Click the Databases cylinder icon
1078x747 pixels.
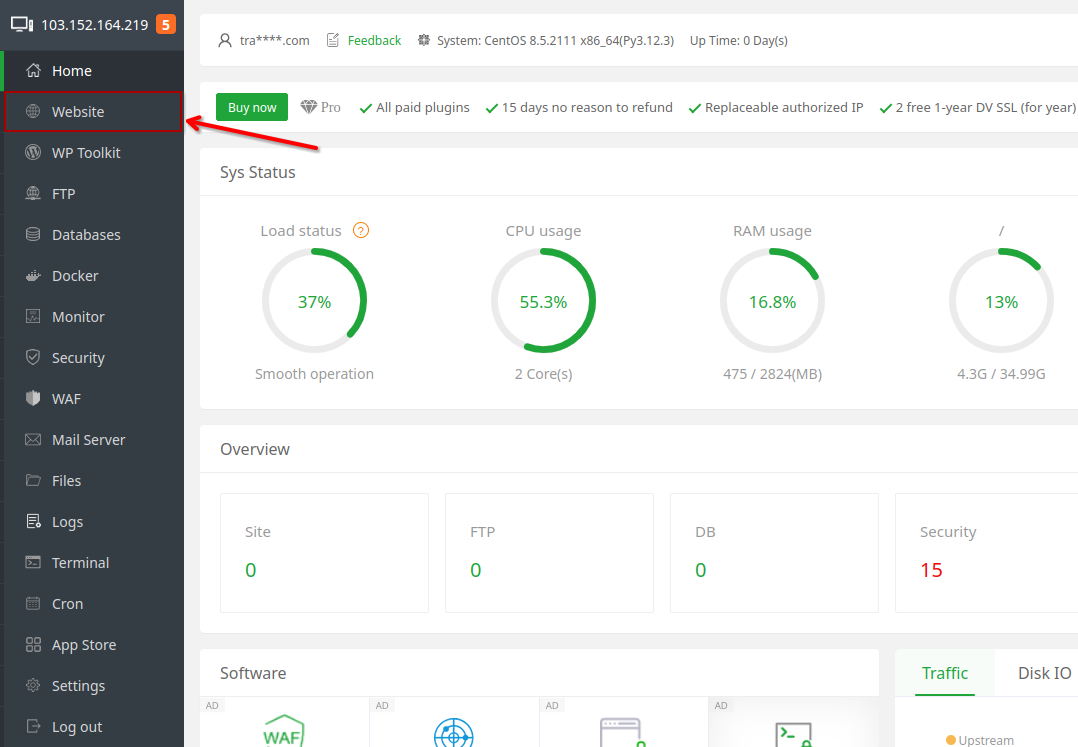pos(33,235)
